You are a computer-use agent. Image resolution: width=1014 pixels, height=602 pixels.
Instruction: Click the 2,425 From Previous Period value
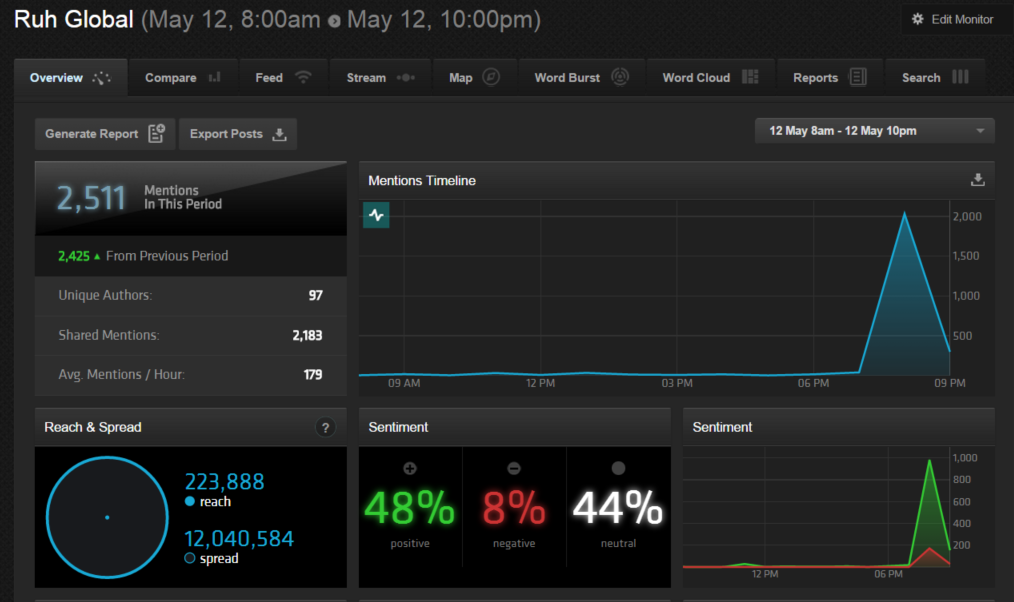pyautogui.click(x=74, y=256)
